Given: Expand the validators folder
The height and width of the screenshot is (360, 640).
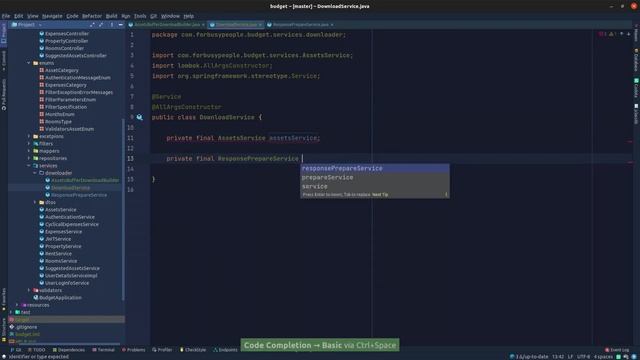Looking at the screenshot, I should (29, 290).
